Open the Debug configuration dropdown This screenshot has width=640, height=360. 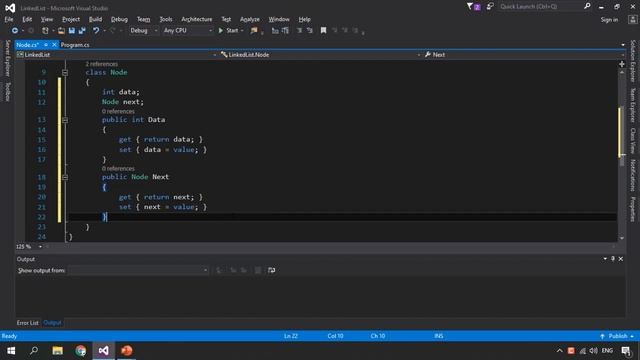(144, 31)
